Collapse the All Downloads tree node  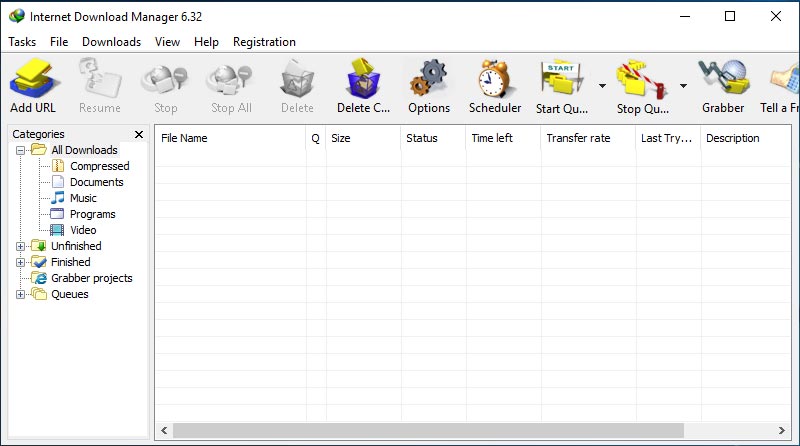click(21, 150)
